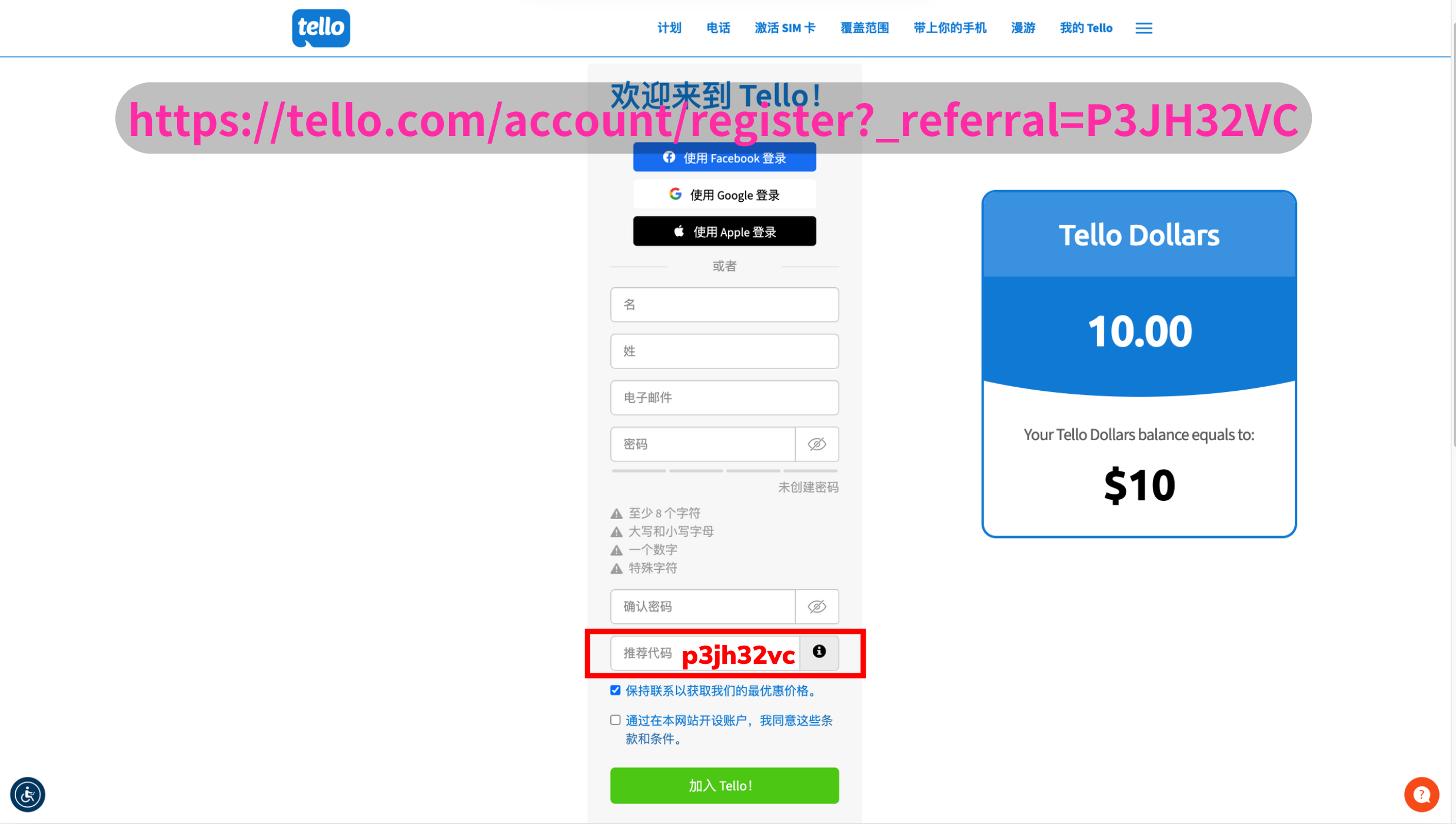Uncheck the stay in touch checkbox
1456x824 pixels.
[x=616, y=690]
